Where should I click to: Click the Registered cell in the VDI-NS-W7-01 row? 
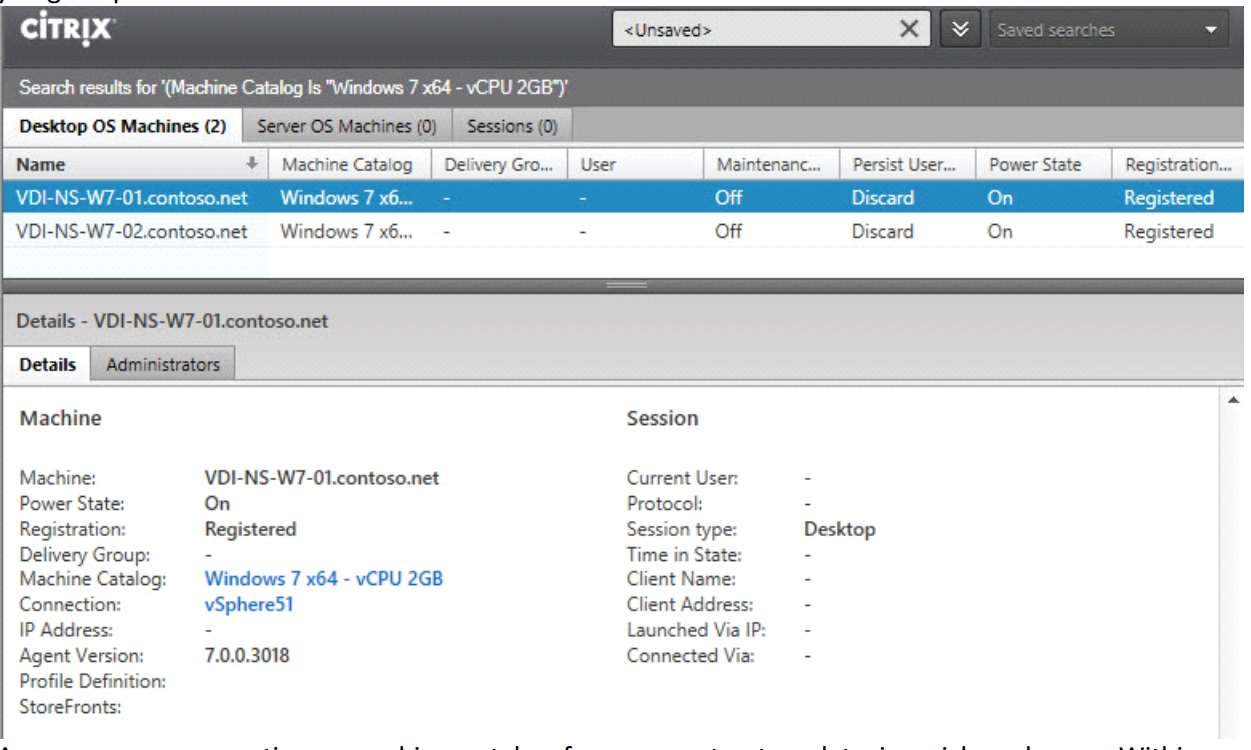point(1169,198)
